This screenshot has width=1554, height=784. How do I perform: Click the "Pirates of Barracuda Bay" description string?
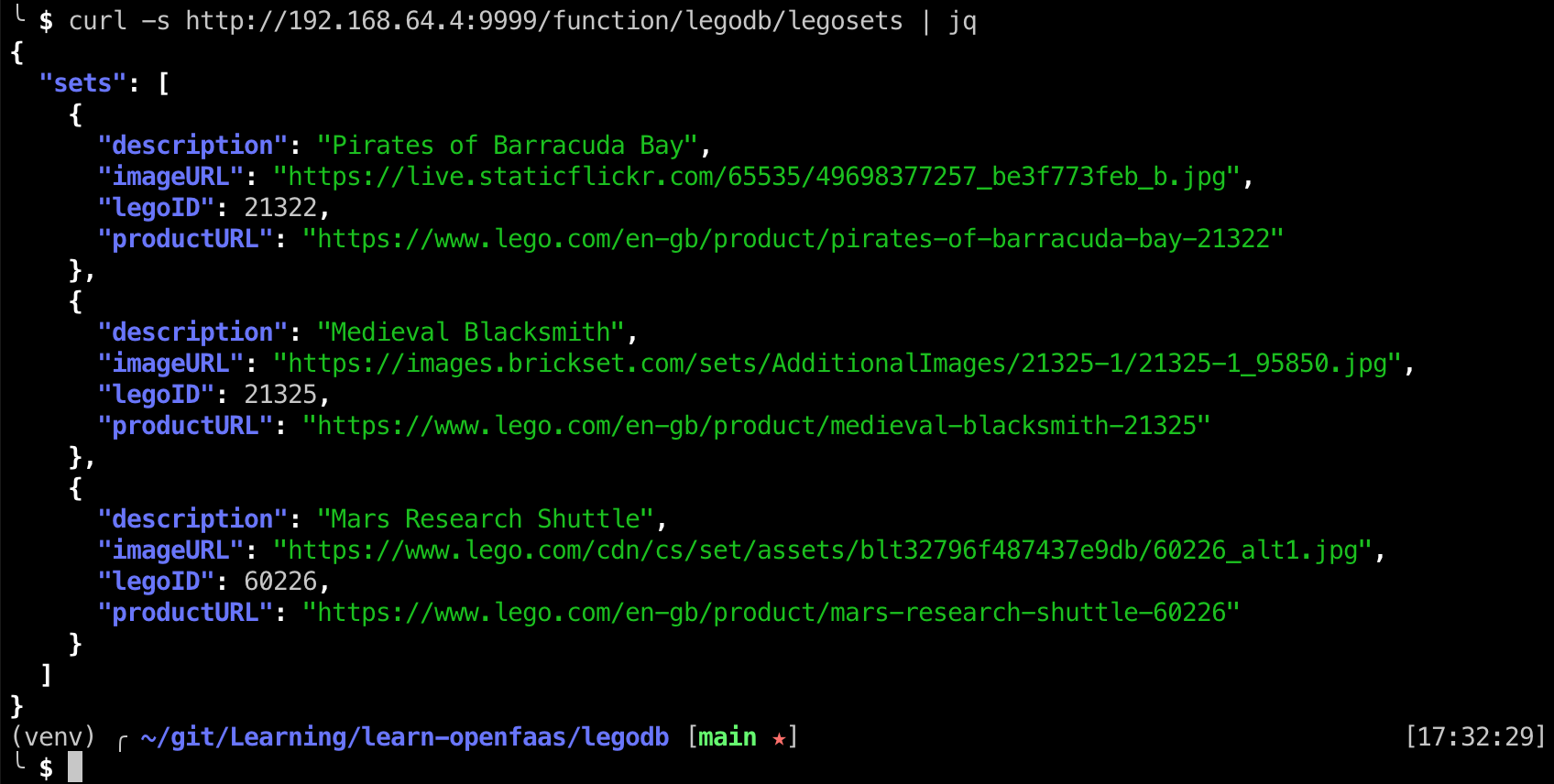[x=507, y=146]
